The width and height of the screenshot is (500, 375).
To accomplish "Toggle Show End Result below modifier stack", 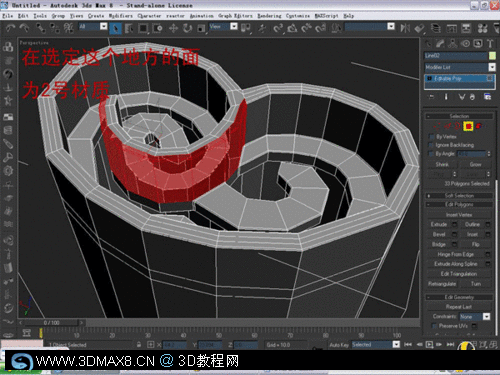I will [x=446, y=97].
